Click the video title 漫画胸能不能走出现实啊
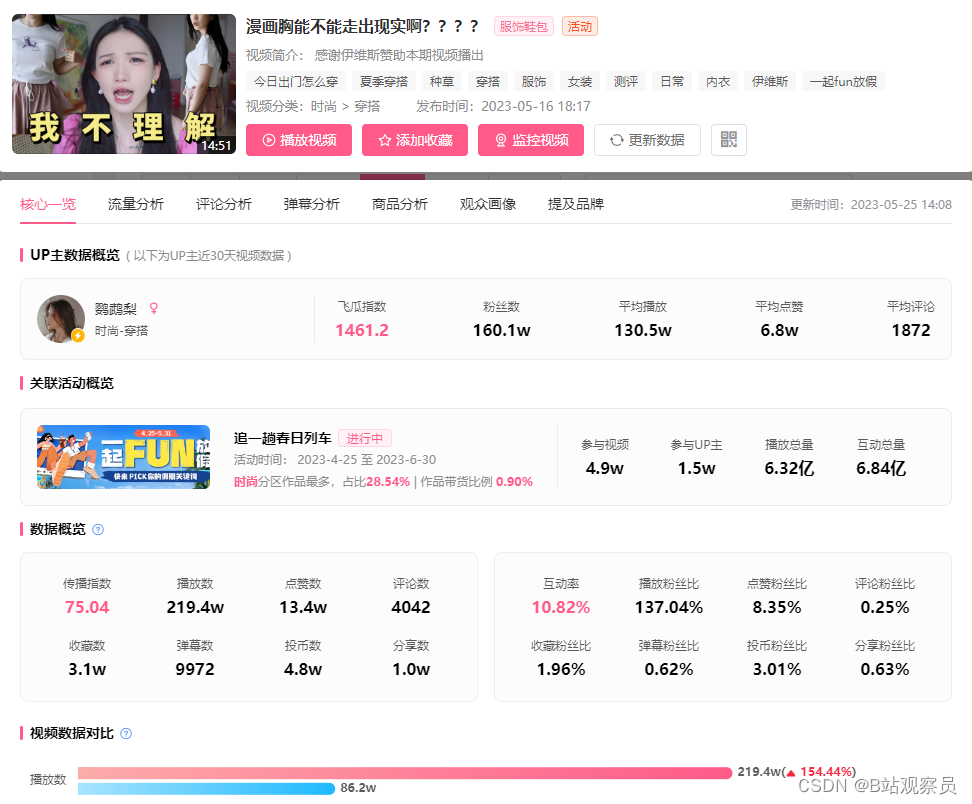972x804 pixels. (363, 26)
